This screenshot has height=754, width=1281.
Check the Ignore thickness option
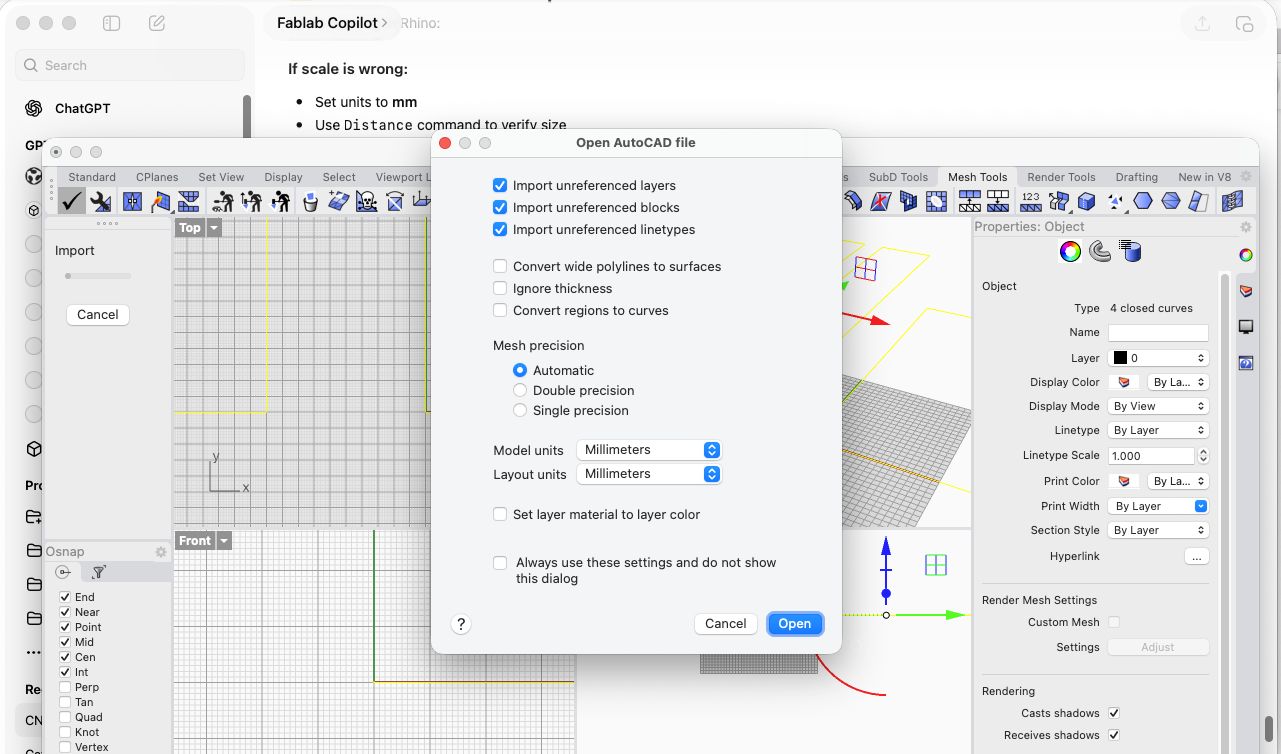point(500,288)
